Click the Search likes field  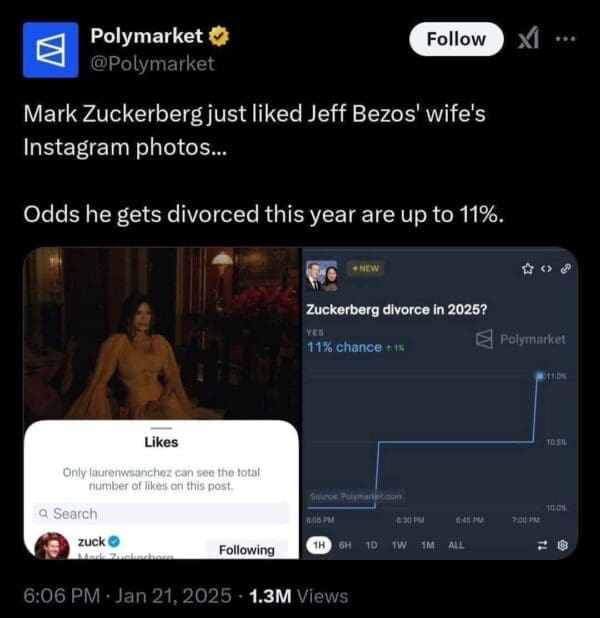pyautogui.click(x=162, y=513)
